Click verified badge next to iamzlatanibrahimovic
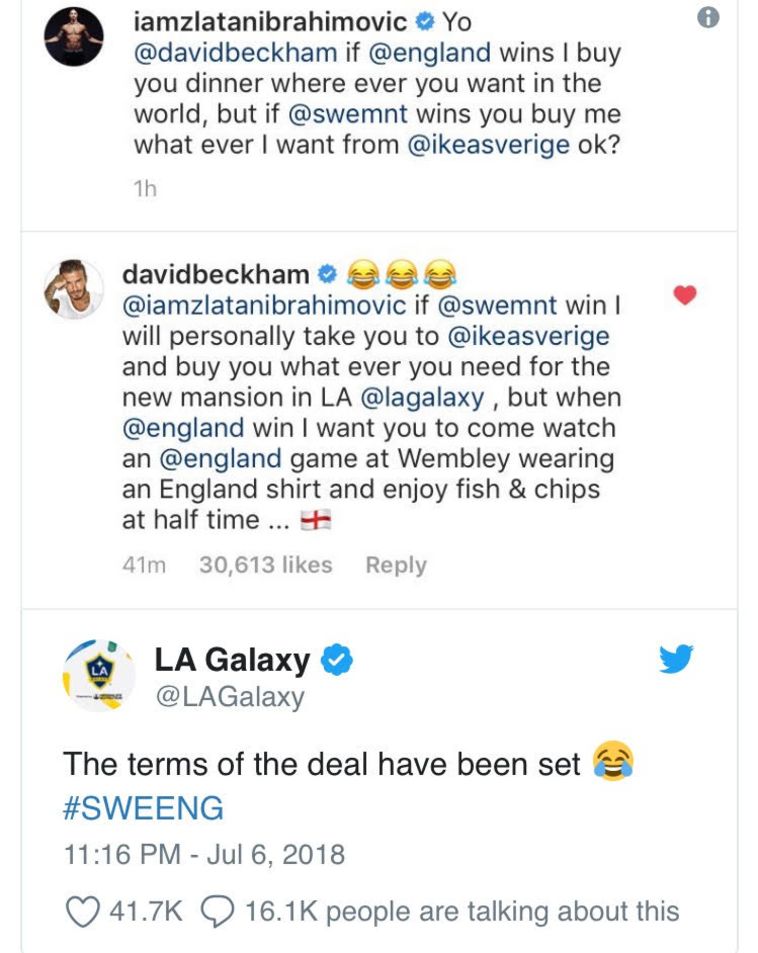758x953 pixels. (423, 20)
